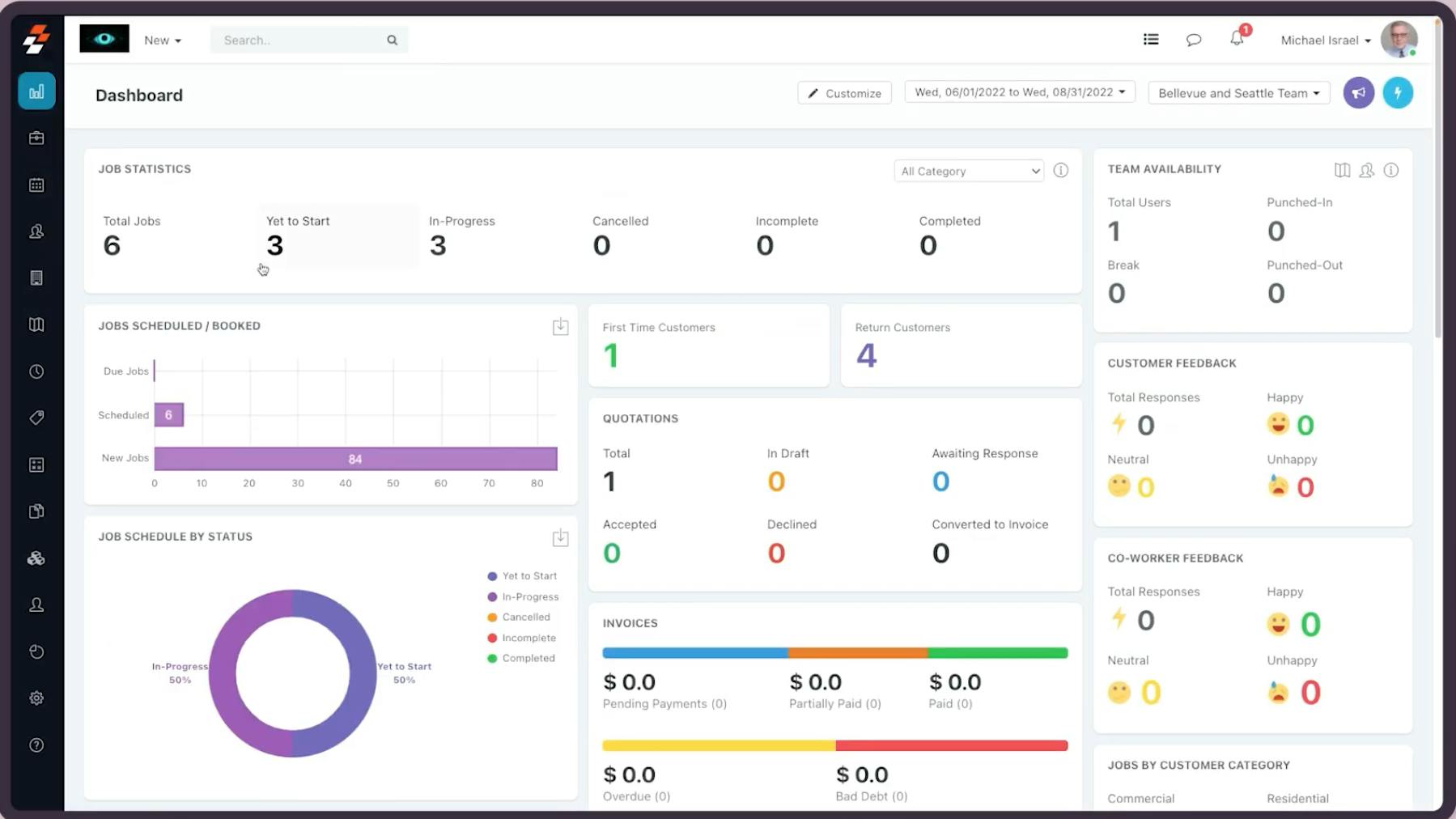Click the map icon on Team Availability
This screenshot has height=819, width=1456.
pos(1343,170)
